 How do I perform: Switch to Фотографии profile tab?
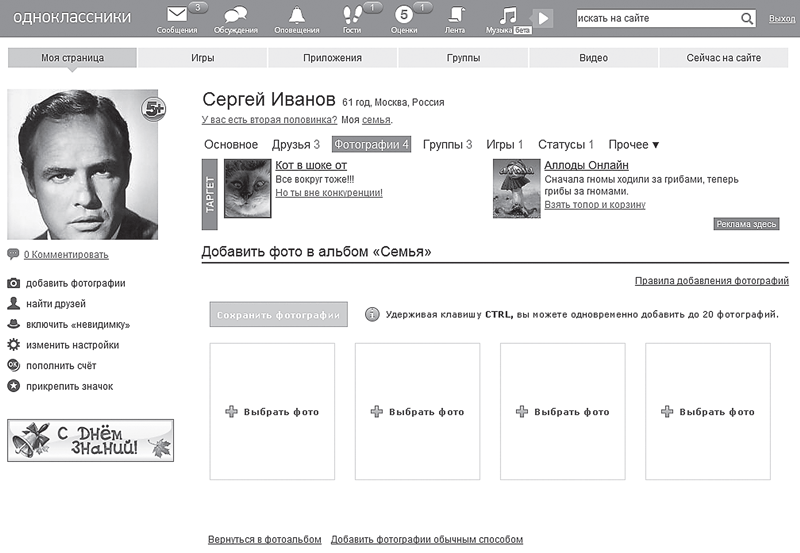pos(371,145)
